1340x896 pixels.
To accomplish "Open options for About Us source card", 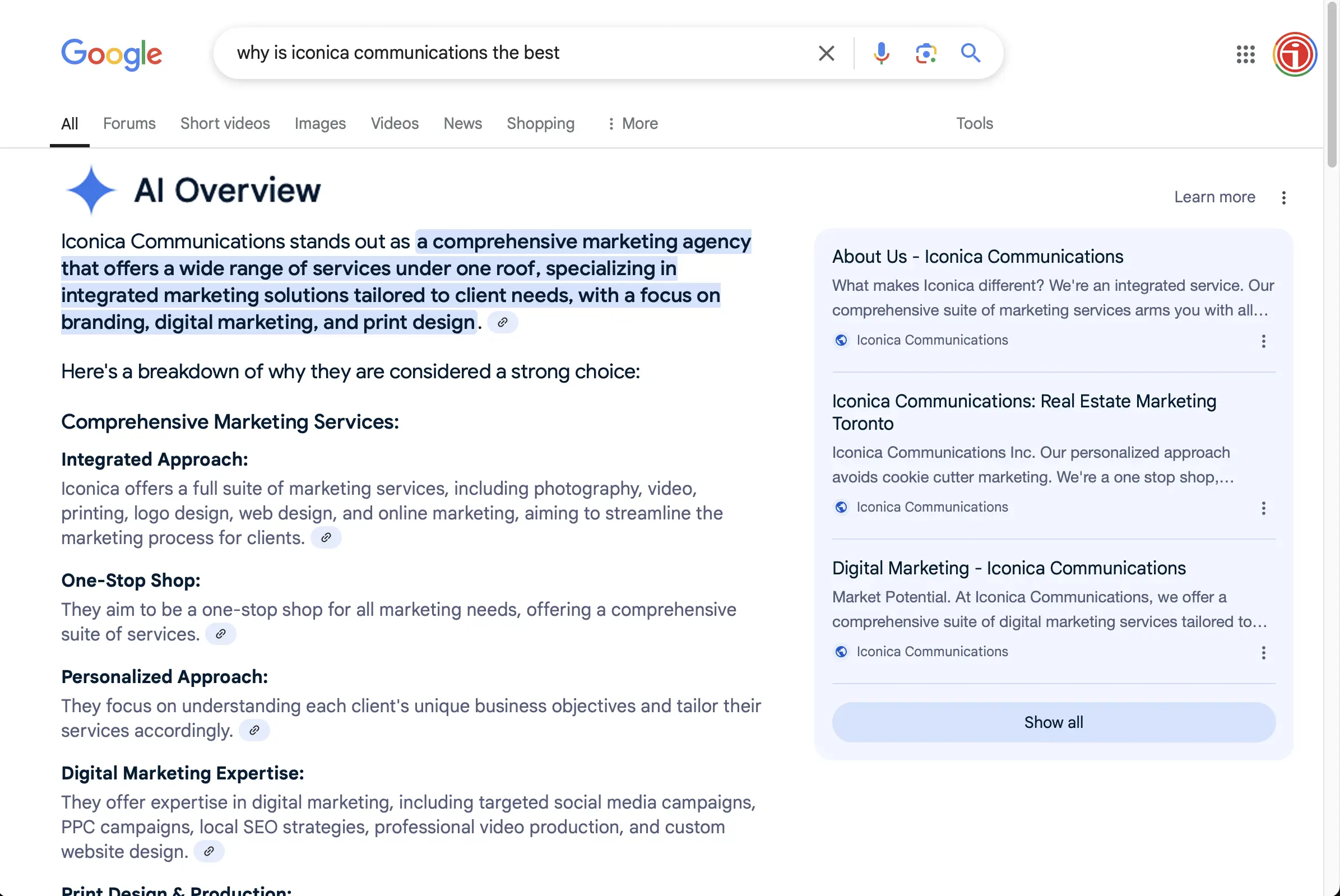I will pos(1263,341).
